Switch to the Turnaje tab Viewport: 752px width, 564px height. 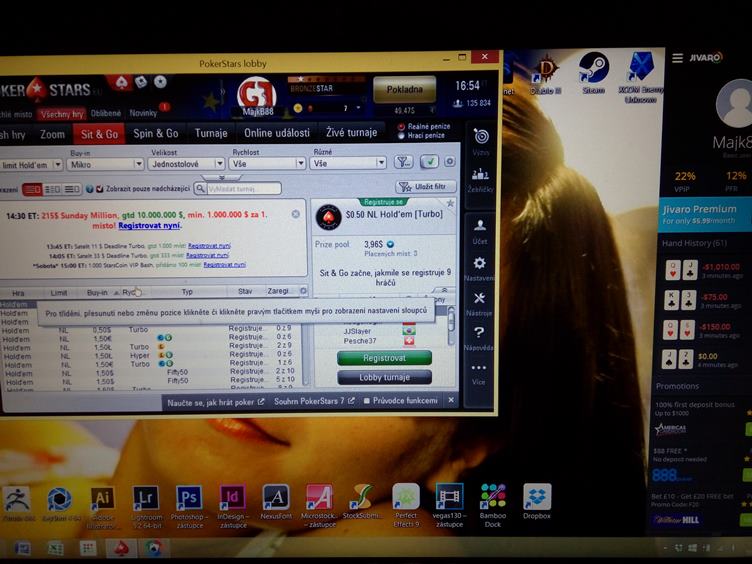click(x=211, y=133)
